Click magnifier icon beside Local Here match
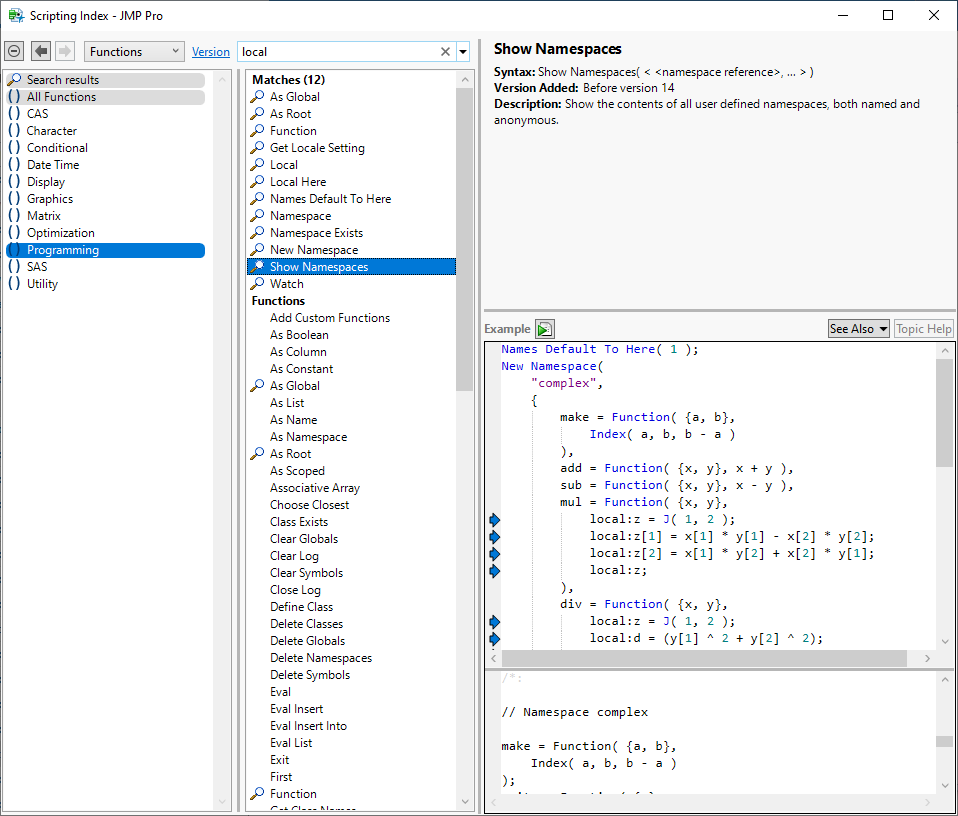Screen dimensions: 958x816 pyautogui.click(x=257, y=182)
